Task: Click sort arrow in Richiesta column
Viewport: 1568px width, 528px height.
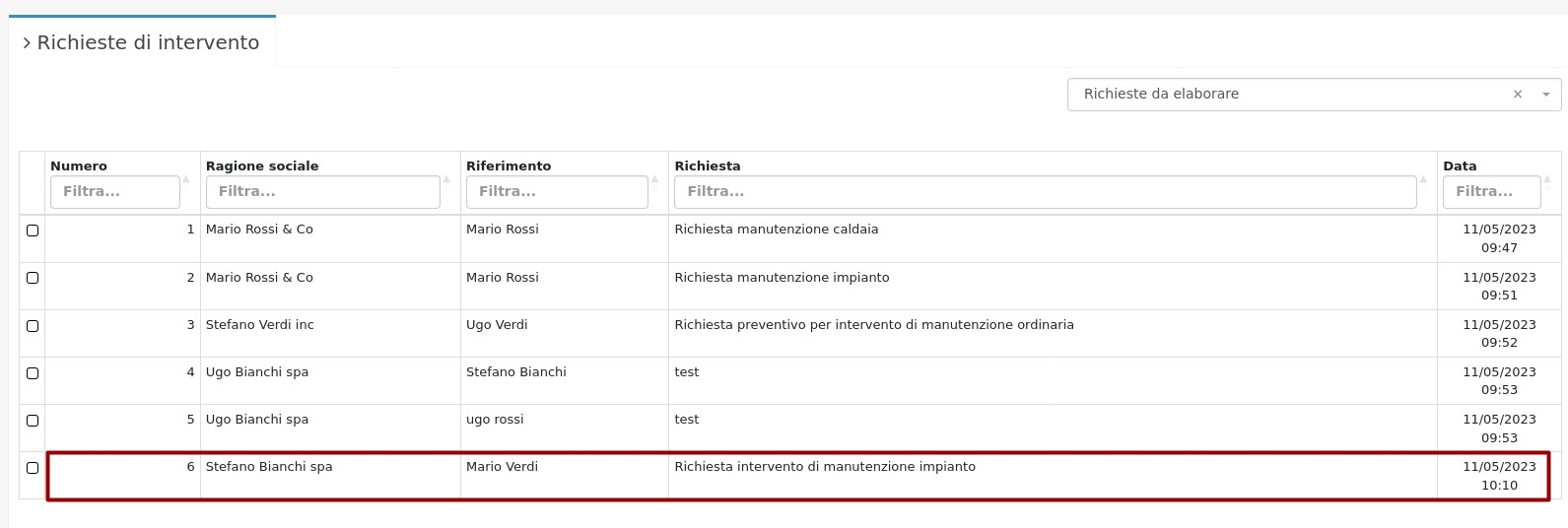Action: click(x=1423, y=179)
